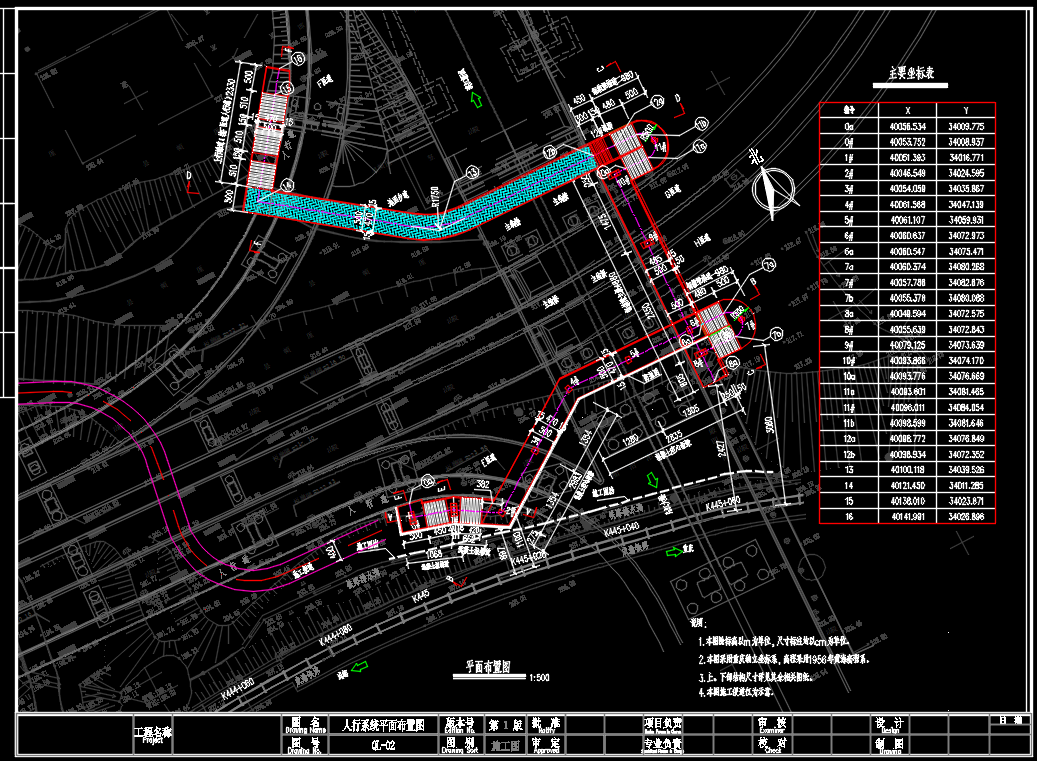Image resolution: width=1037 pixels, height=761 pixels.
Task: Click the 日期 date cell
Action: point(1011,720)
